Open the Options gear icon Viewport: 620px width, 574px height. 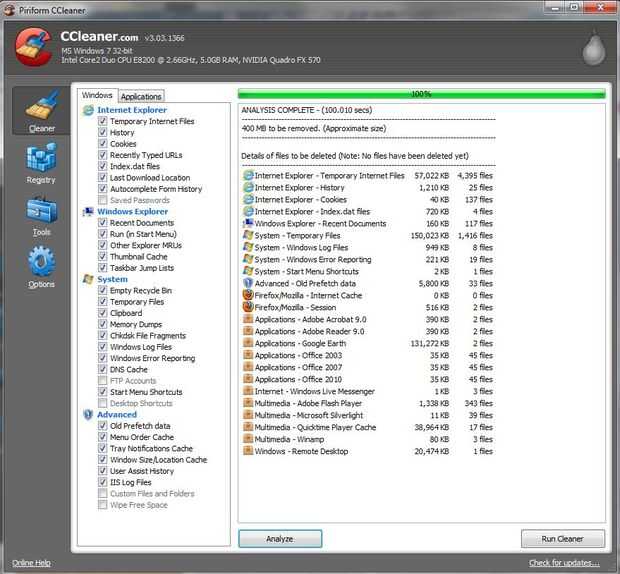coord(42,261)
